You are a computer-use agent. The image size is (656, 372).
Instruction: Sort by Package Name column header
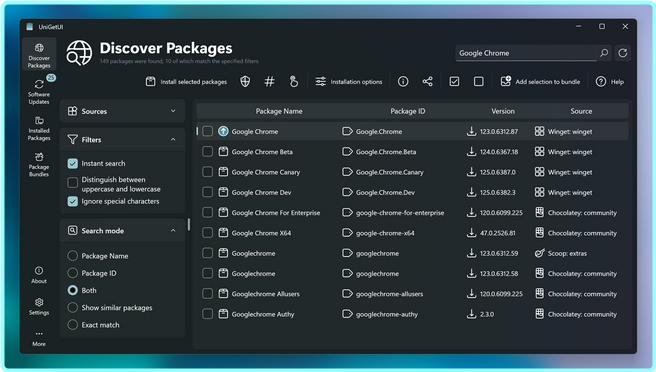point(279,111)
